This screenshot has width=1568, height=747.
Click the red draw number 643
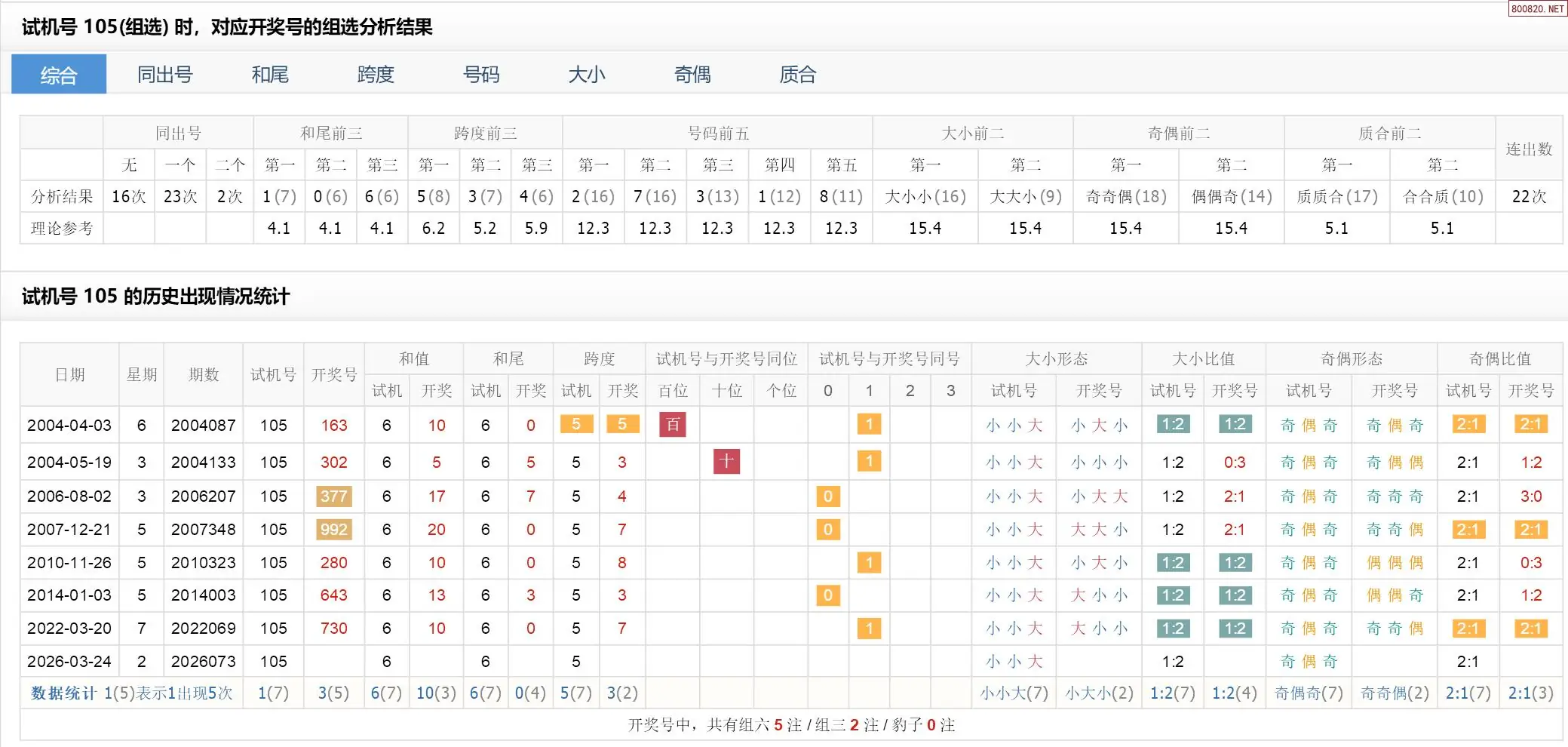pos(333,595)
